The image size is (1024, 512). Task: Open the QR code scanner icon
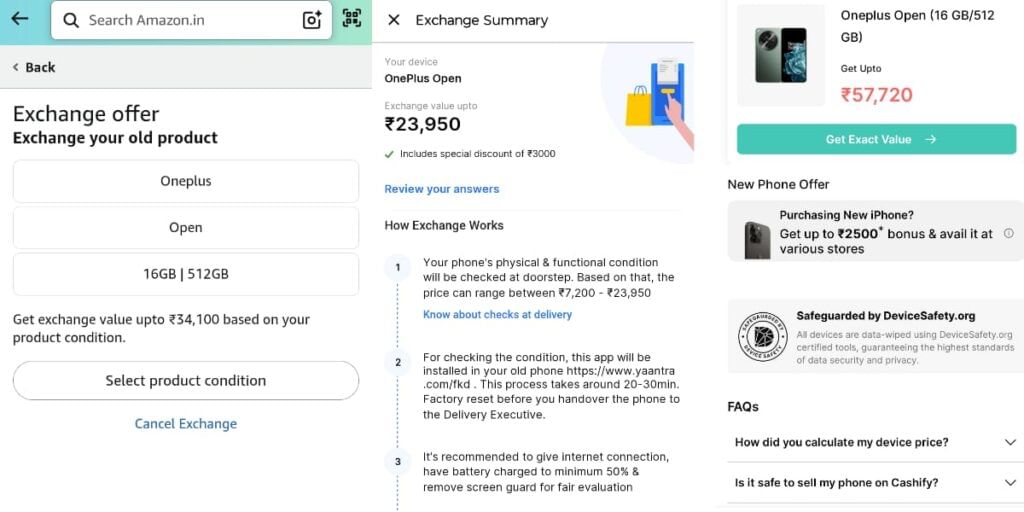coord(352,18)
